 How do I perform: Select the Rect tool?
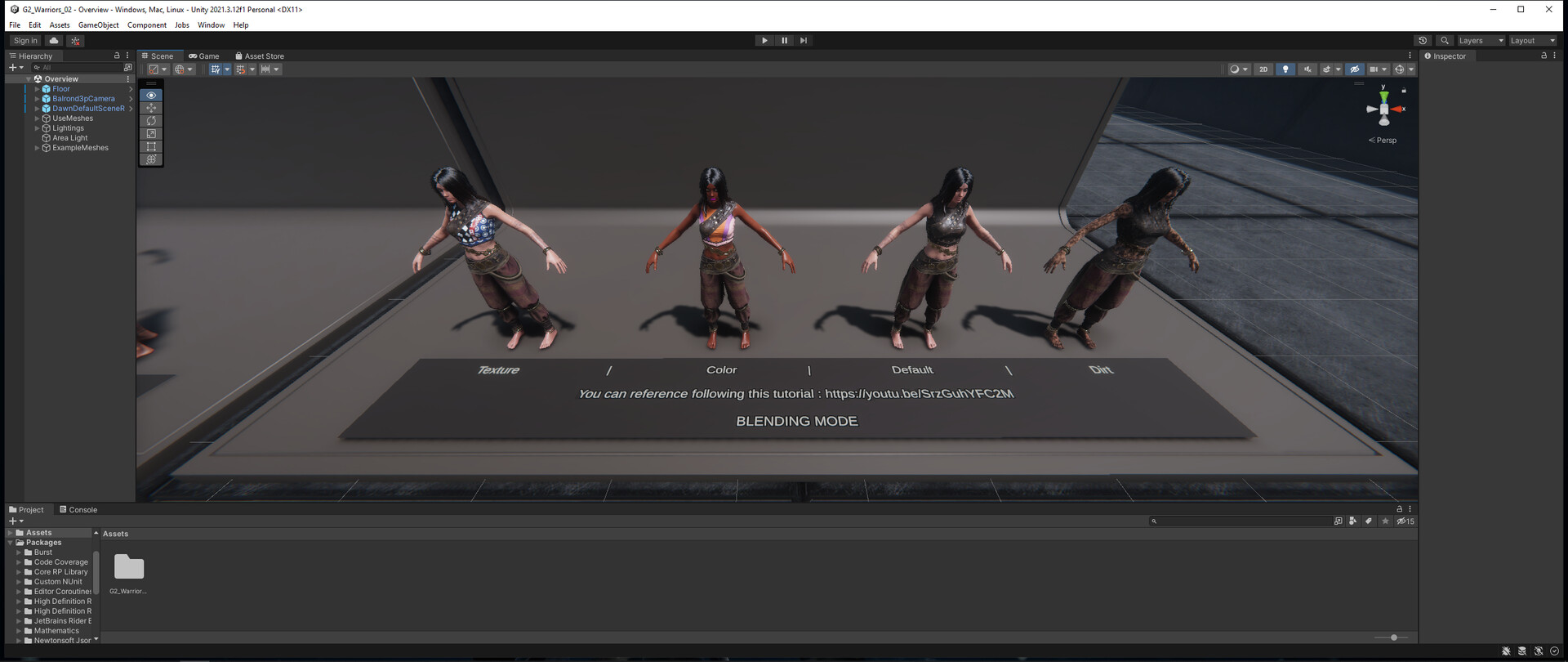[x=151, y=146]
